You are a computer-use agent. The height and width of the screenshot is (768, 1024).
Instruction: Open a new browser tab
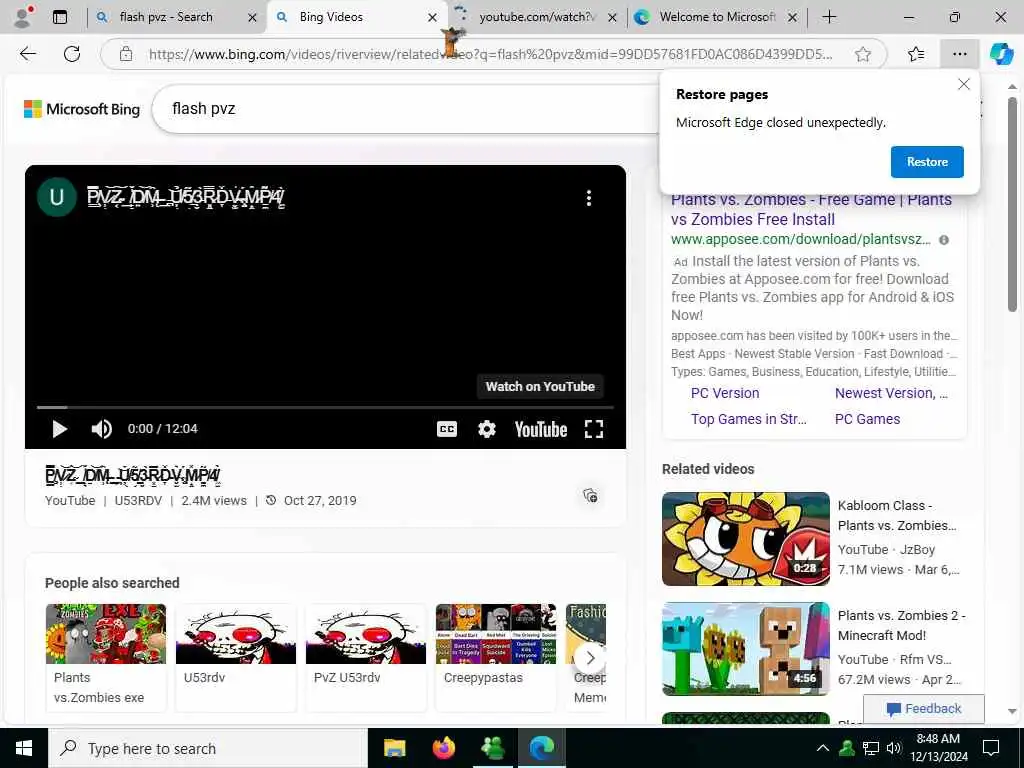point(829,17)
